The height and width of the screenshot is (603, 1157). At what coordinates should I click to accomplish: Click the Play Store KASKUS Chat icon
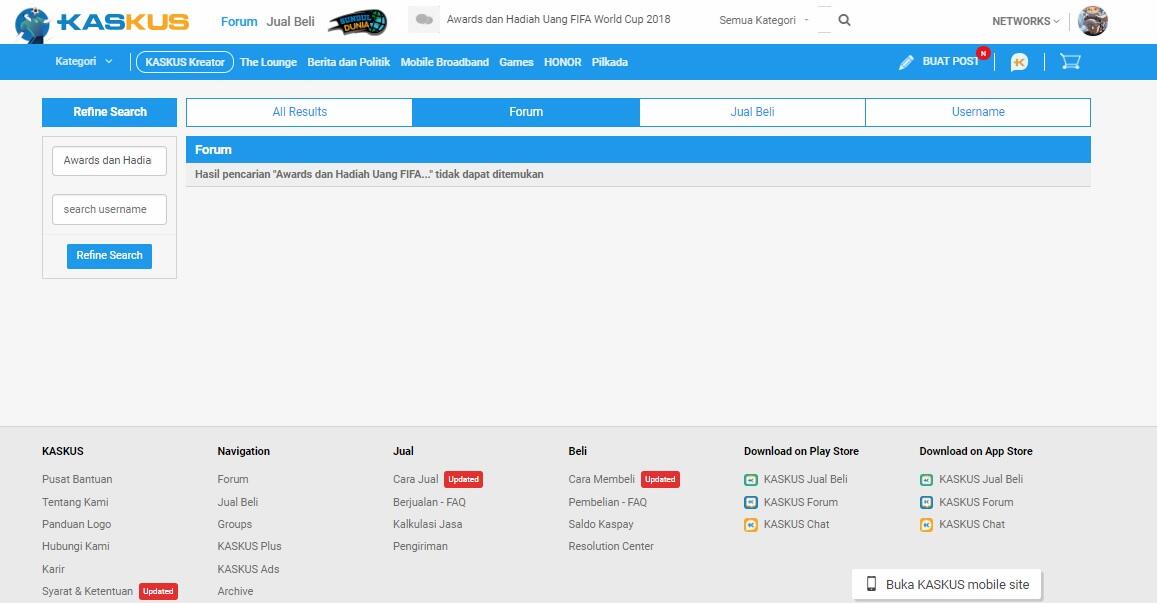[750, 525]
